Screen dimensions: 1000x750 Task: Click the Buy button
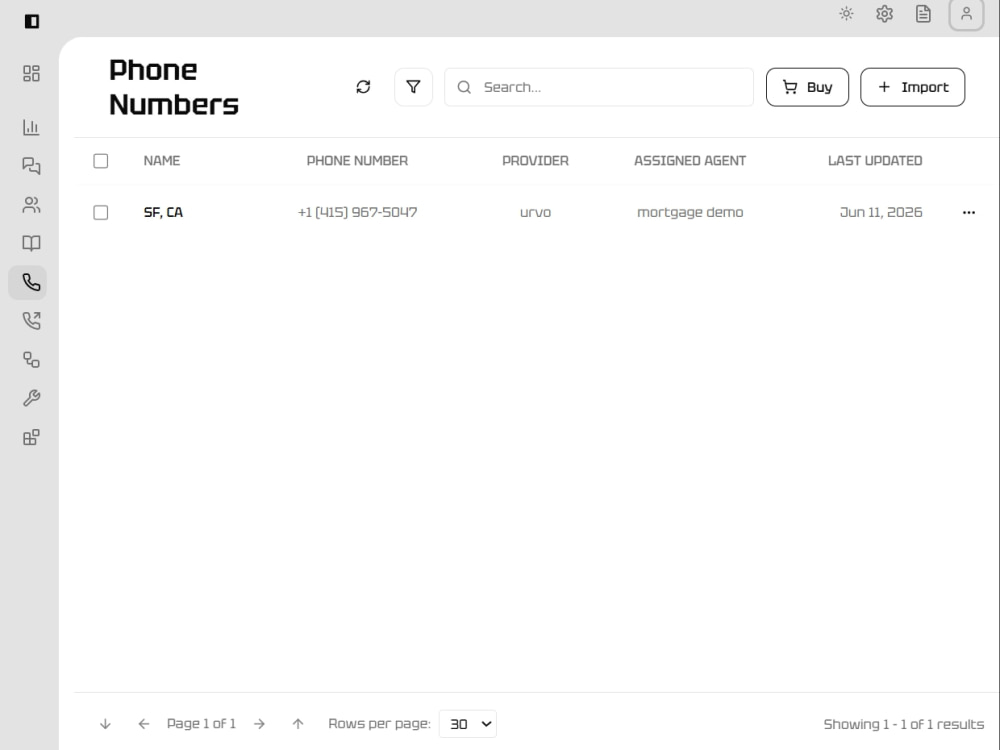click(807, 87)
